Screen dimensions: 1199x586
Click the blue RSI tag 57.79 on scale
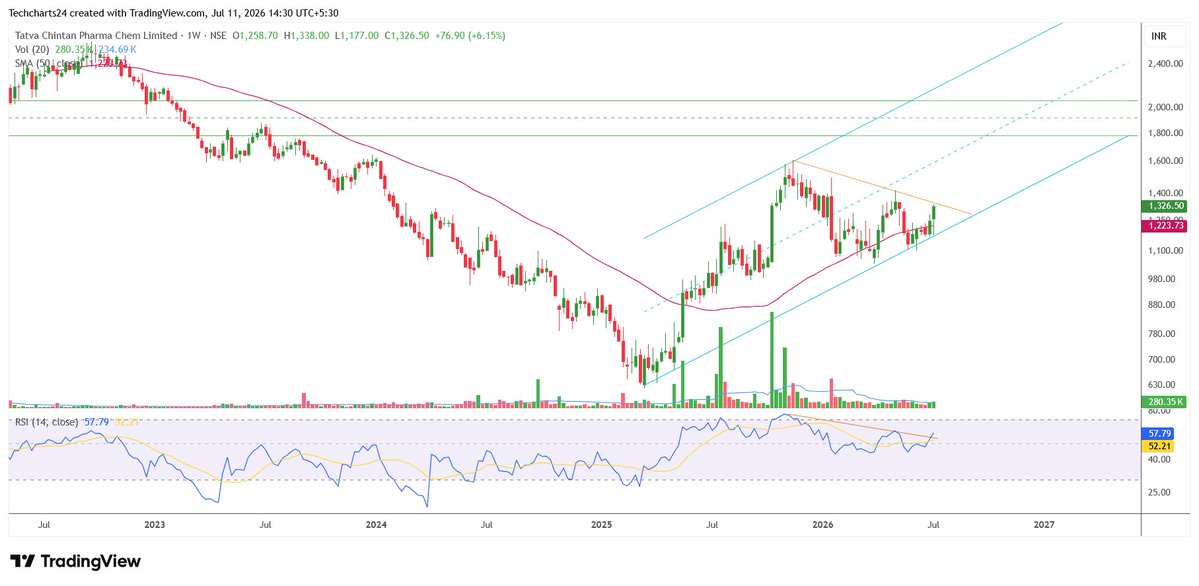tap(1158, 433)
